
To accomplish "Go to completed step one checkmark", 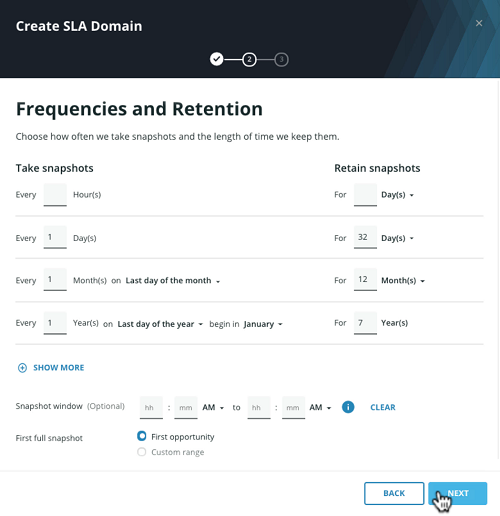I will pyautogui.click(x=217, y=59).
